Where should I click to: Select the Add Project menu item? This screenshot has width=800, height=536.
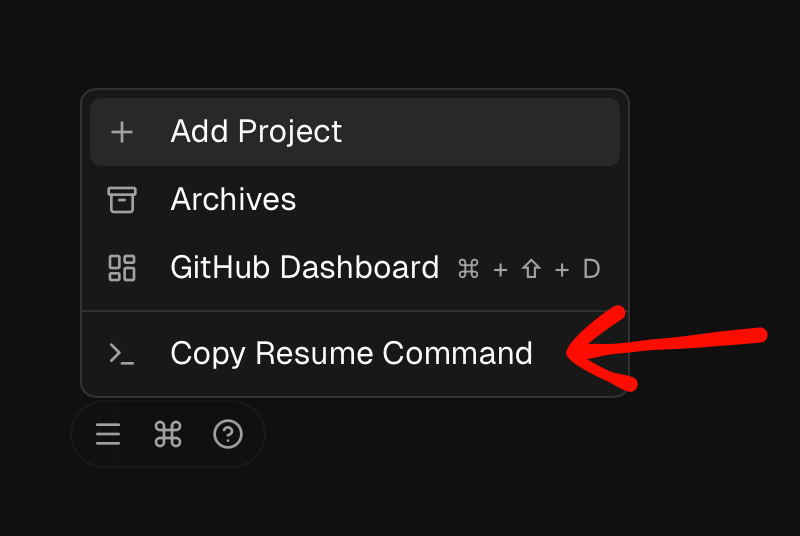256,132
